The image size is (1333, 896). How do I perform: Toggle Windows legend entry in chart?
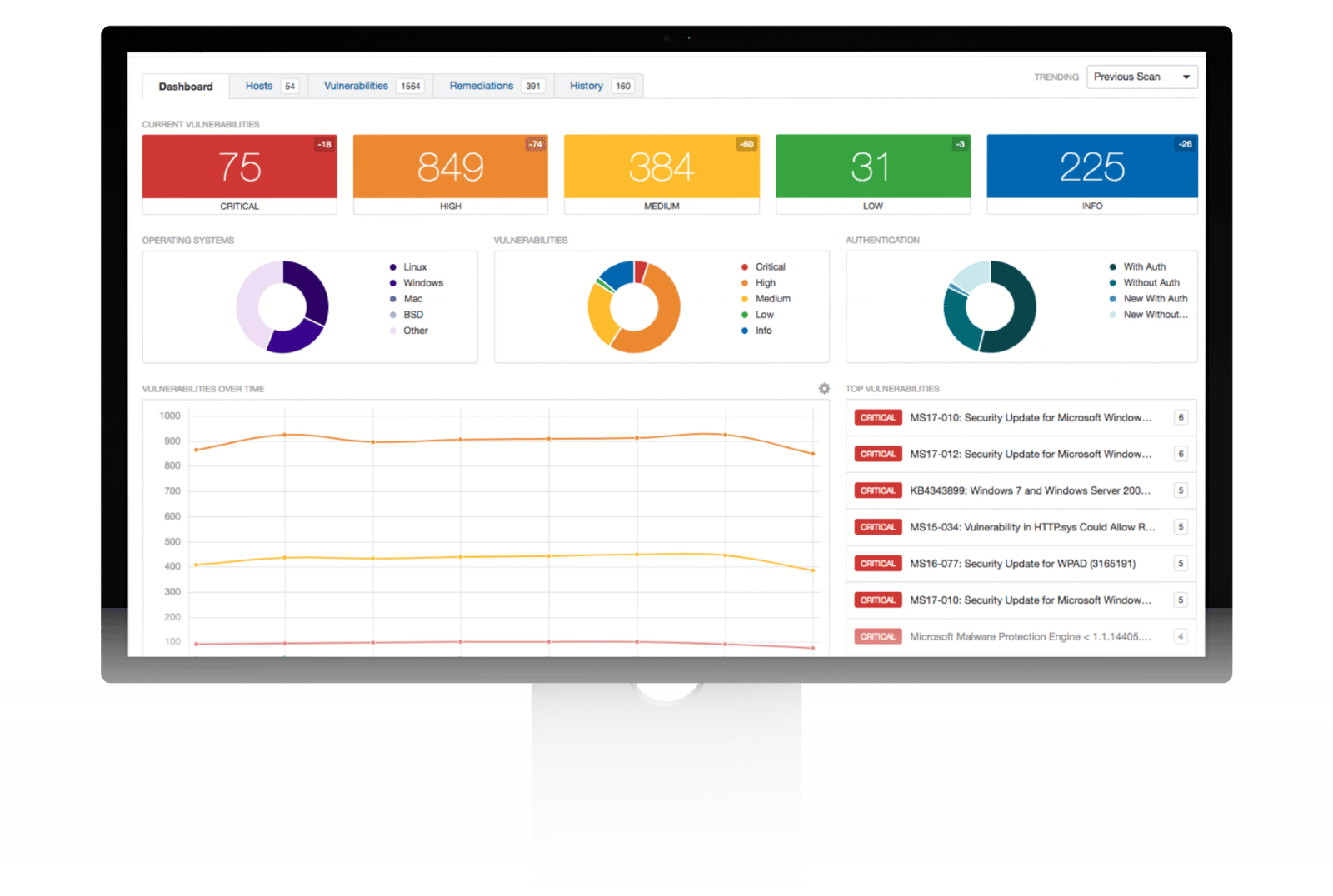click(x=422, y=283)
